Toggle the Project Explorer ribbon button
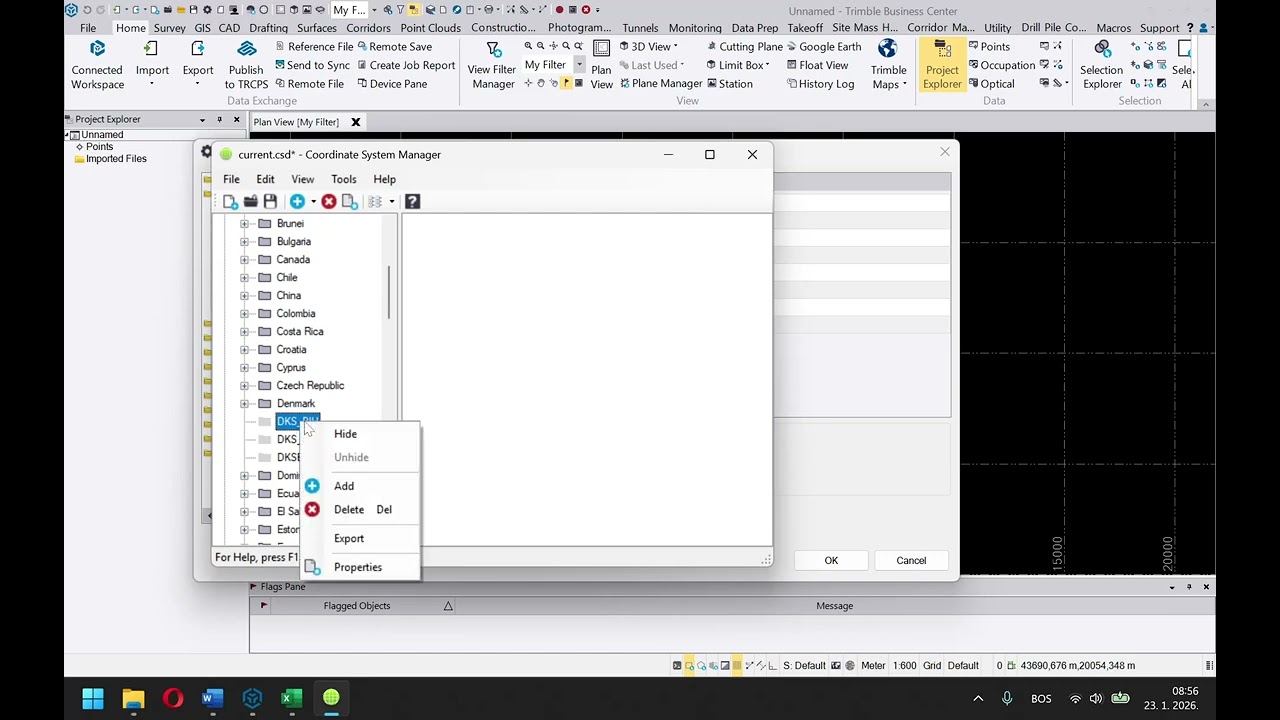The image size is (1280, 720). point(942,64)
